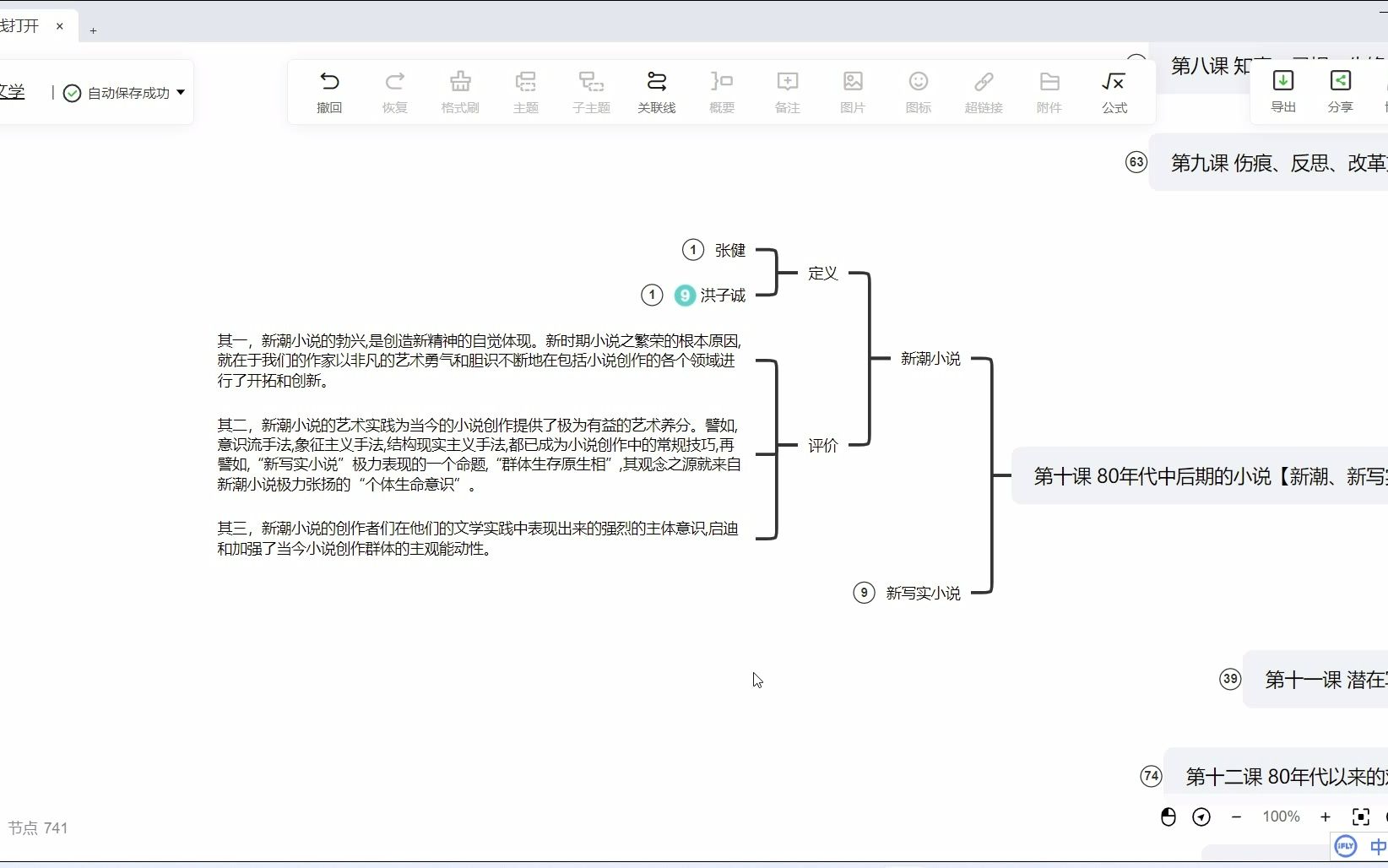The image size is (1388, 868).
Task: Click the mouse mode icon in bottom bar
Action: coord(1168,816)
